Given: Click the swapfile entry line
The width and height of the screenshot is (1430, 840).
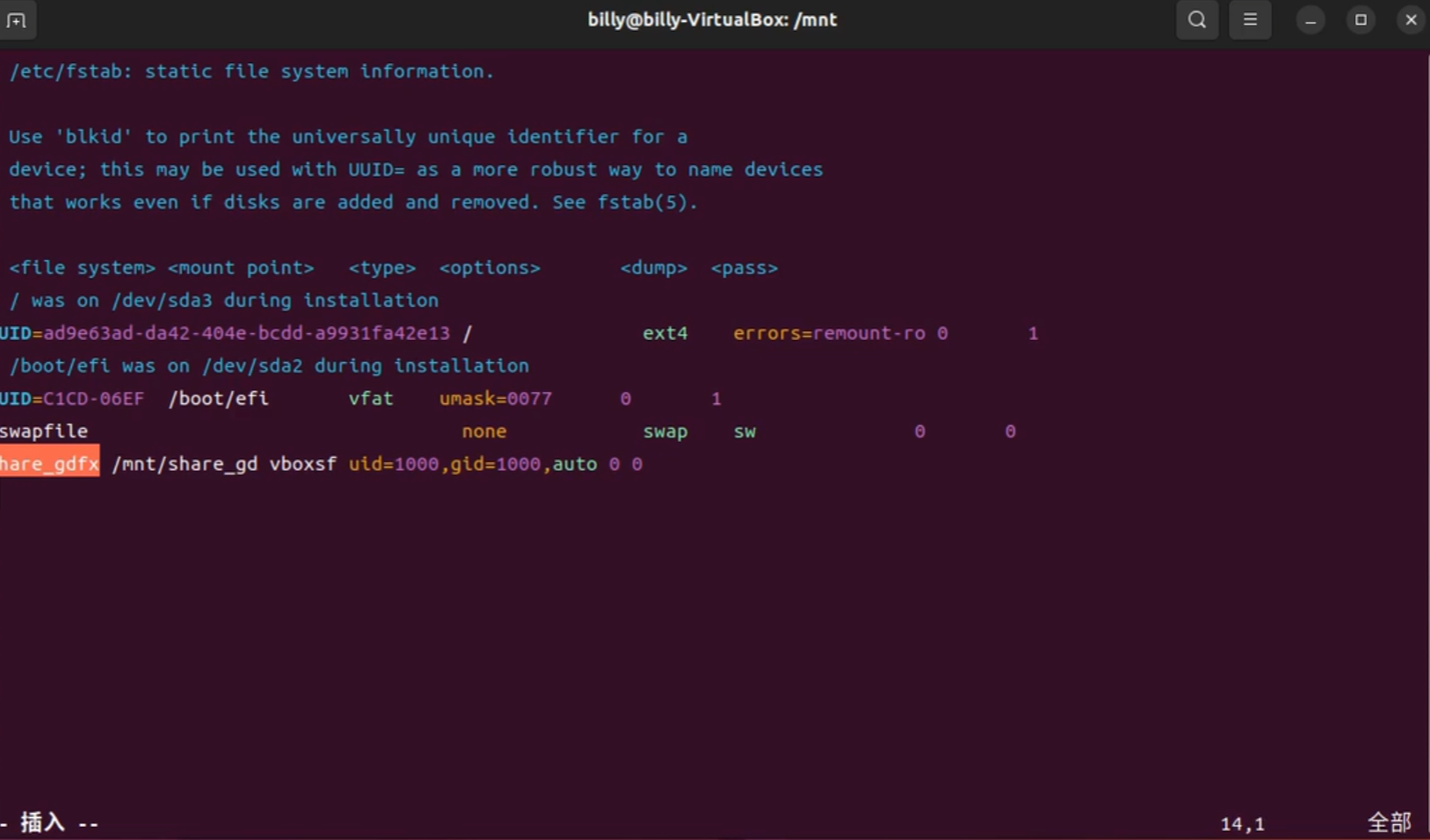Looking at the screenshot, I should click(44, 431).
